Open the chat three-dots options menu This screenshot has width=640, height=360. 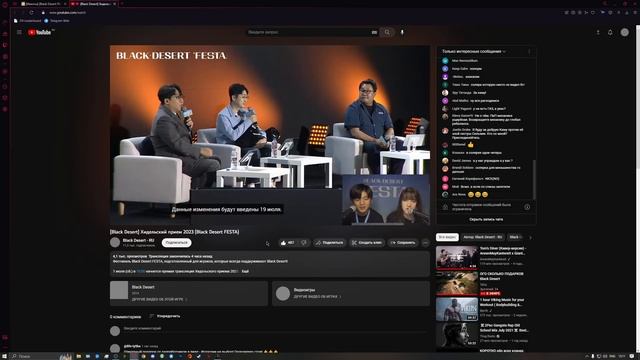pyautogui.click(x=529, y=51)
